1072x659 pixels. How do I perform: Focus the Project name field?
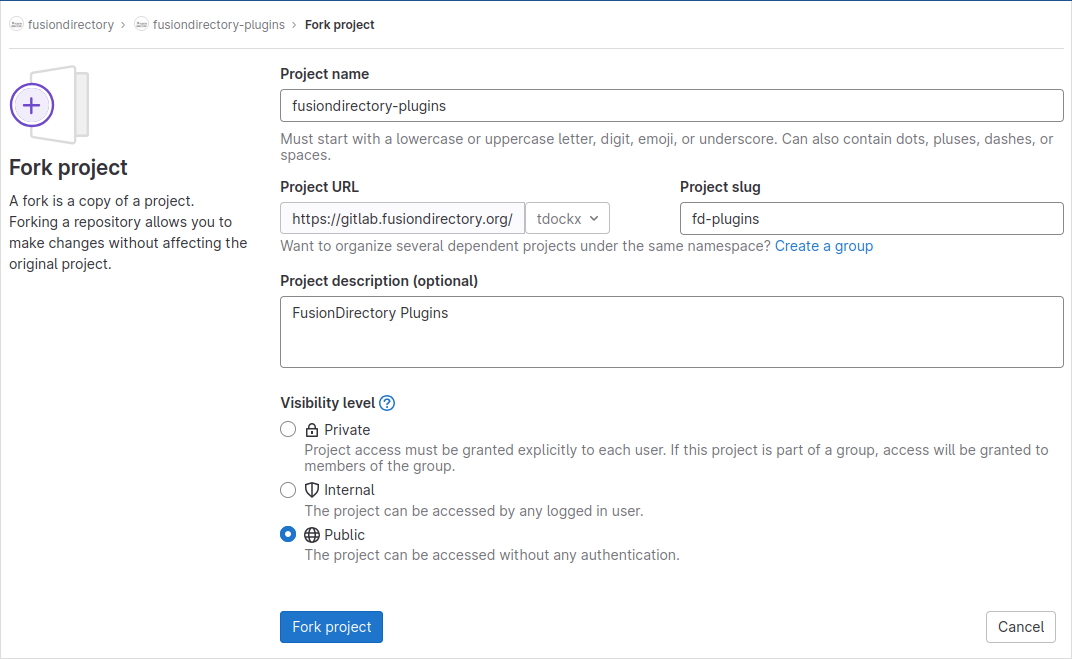671,106
